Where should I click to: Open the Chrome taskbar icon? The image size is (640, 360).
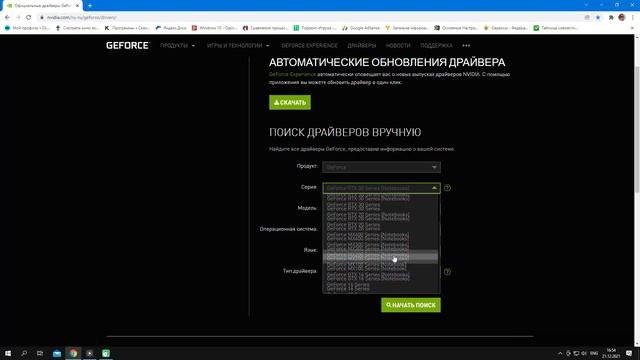73,353
